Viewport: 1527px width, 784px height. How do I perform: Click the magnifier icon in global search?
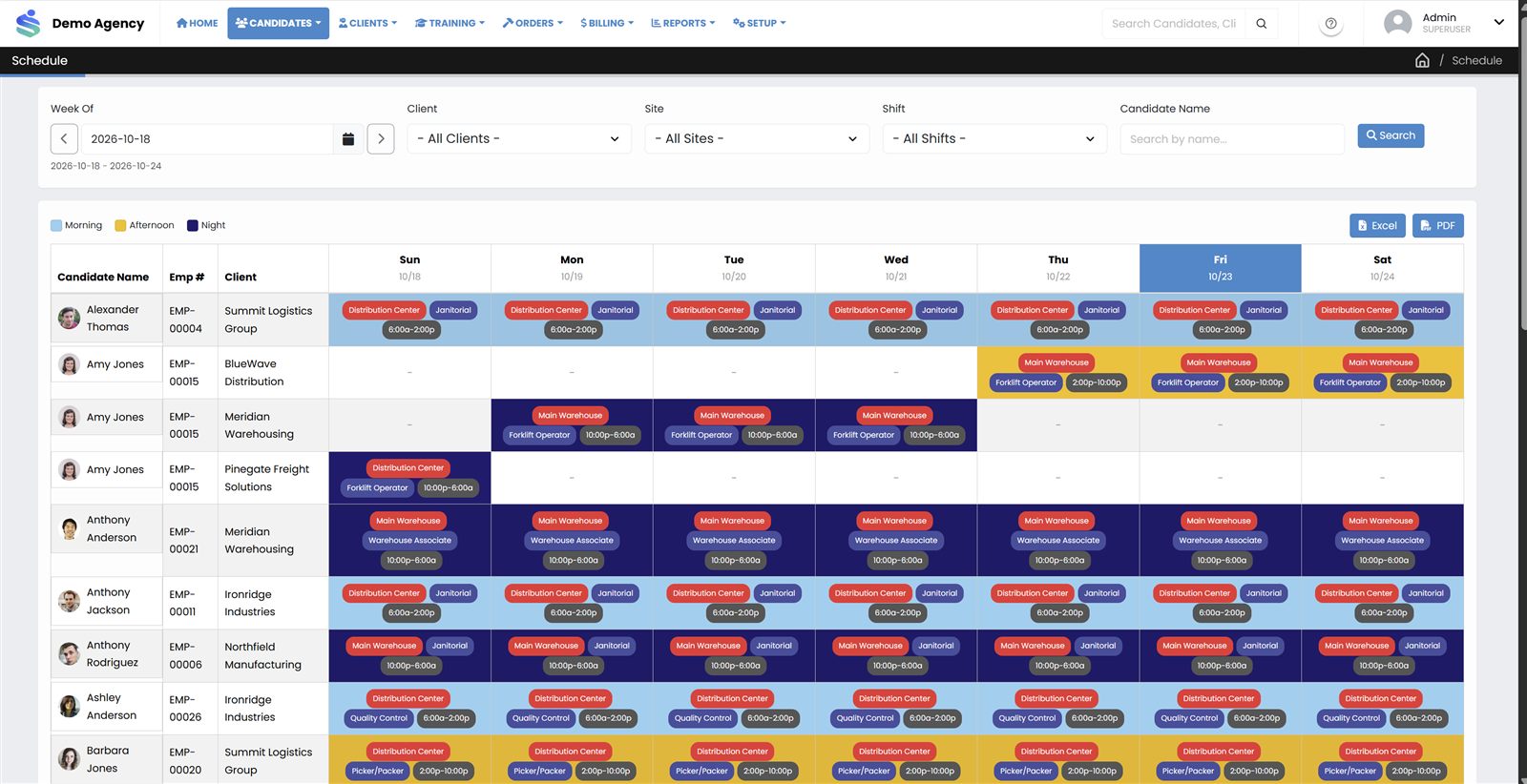pos(1262,24)
